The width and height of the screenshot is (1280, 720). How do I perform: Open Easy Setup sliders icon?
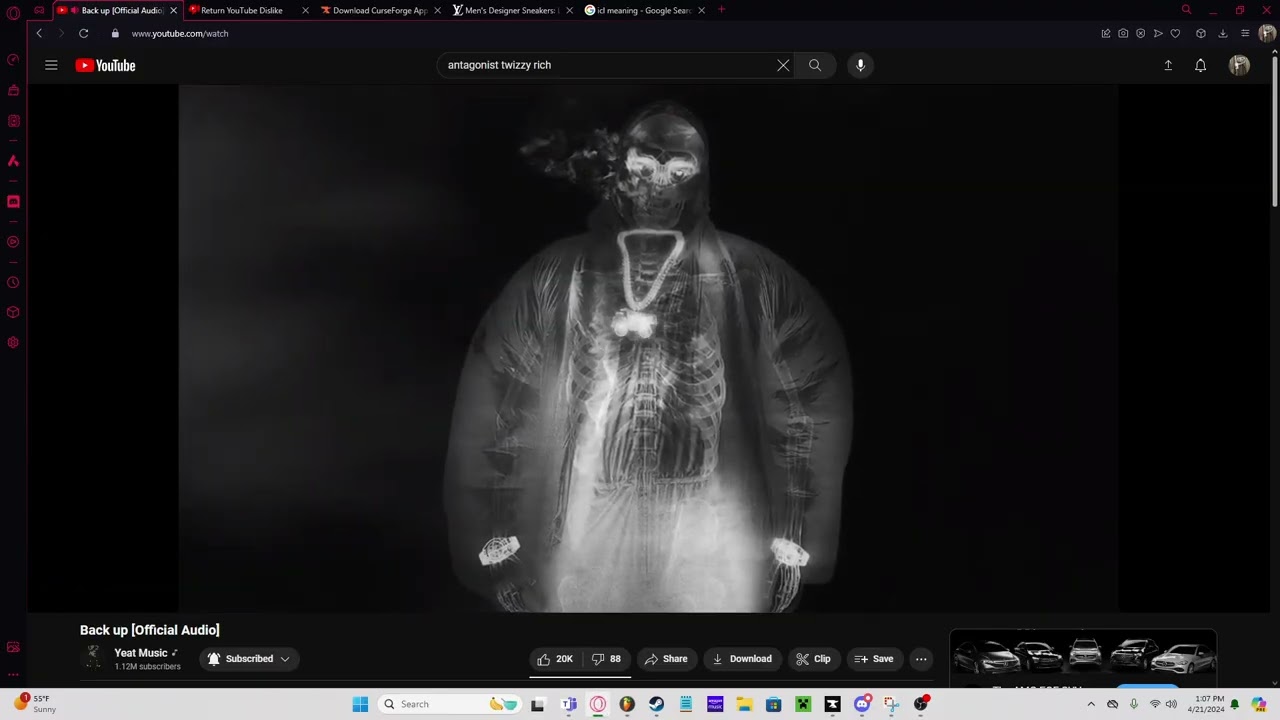point(1245,33)
